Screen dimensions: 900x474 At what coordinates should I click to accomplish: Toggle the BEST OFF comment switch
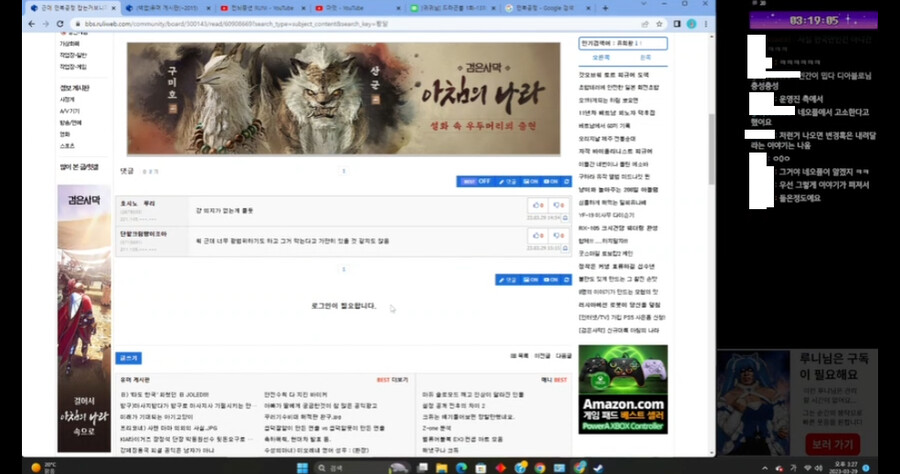pyautogui.click(x=476, y=181)
